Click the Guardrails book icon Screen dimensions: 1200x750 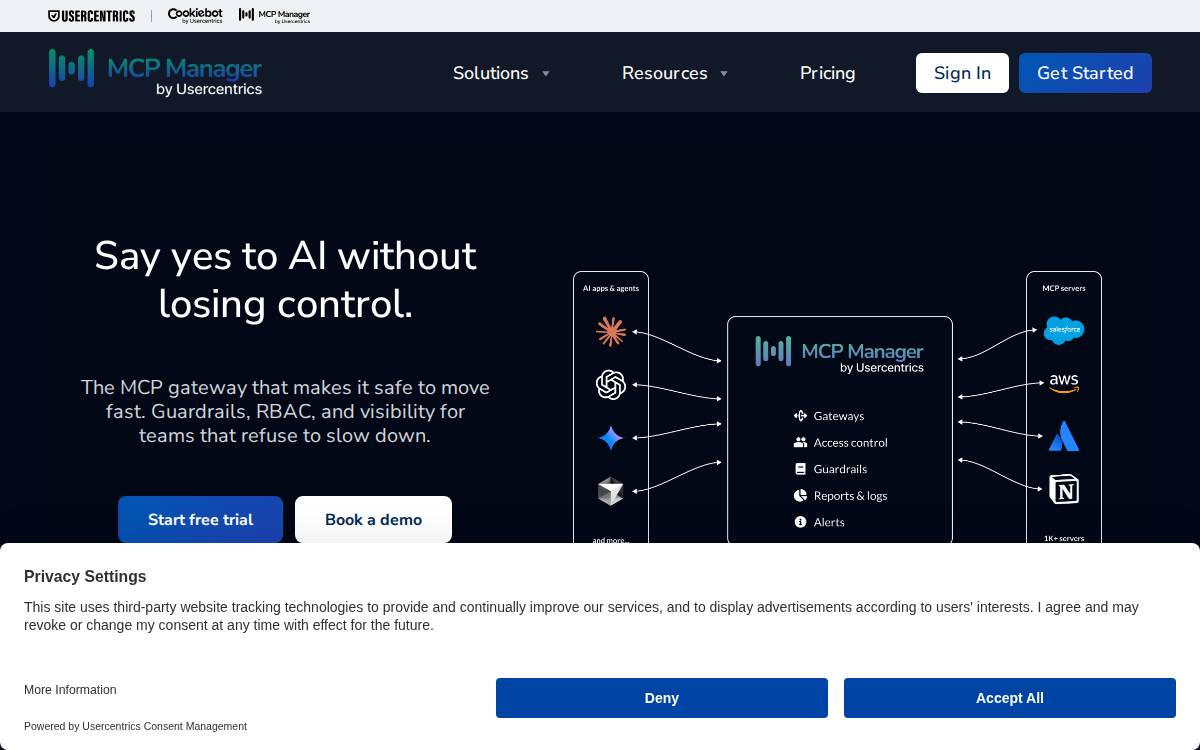(800, 469)
